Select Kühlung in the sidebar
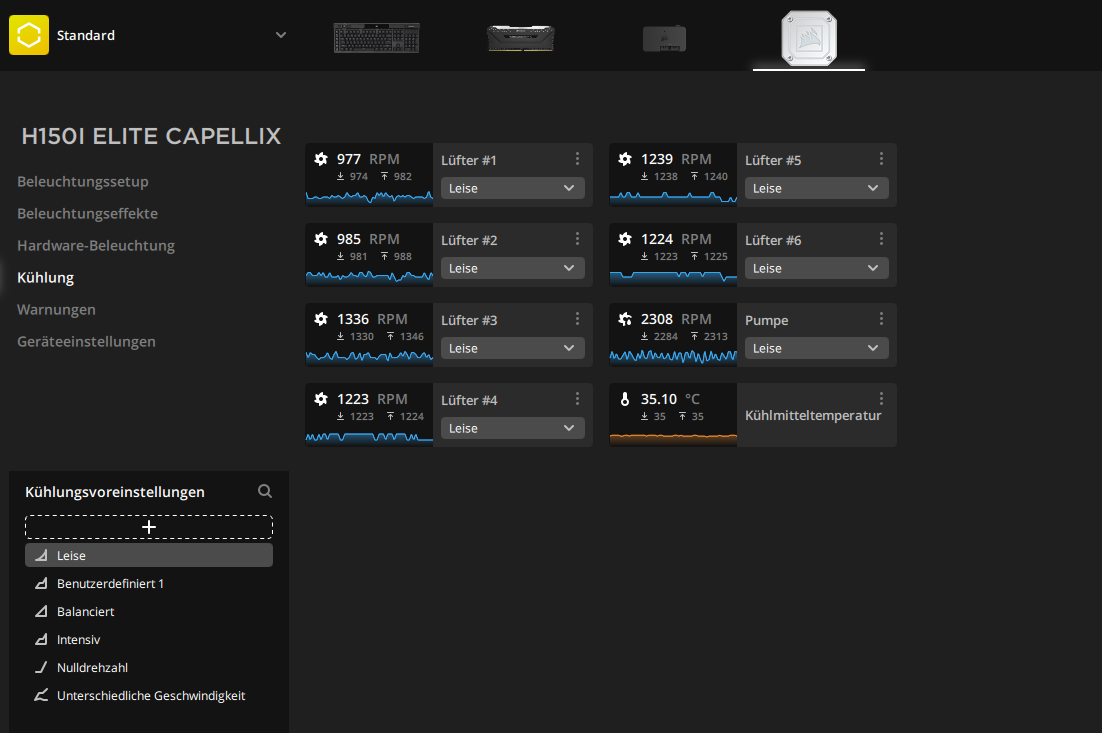The height and width of the screenshot is (733, 1102). coord(46,278)
